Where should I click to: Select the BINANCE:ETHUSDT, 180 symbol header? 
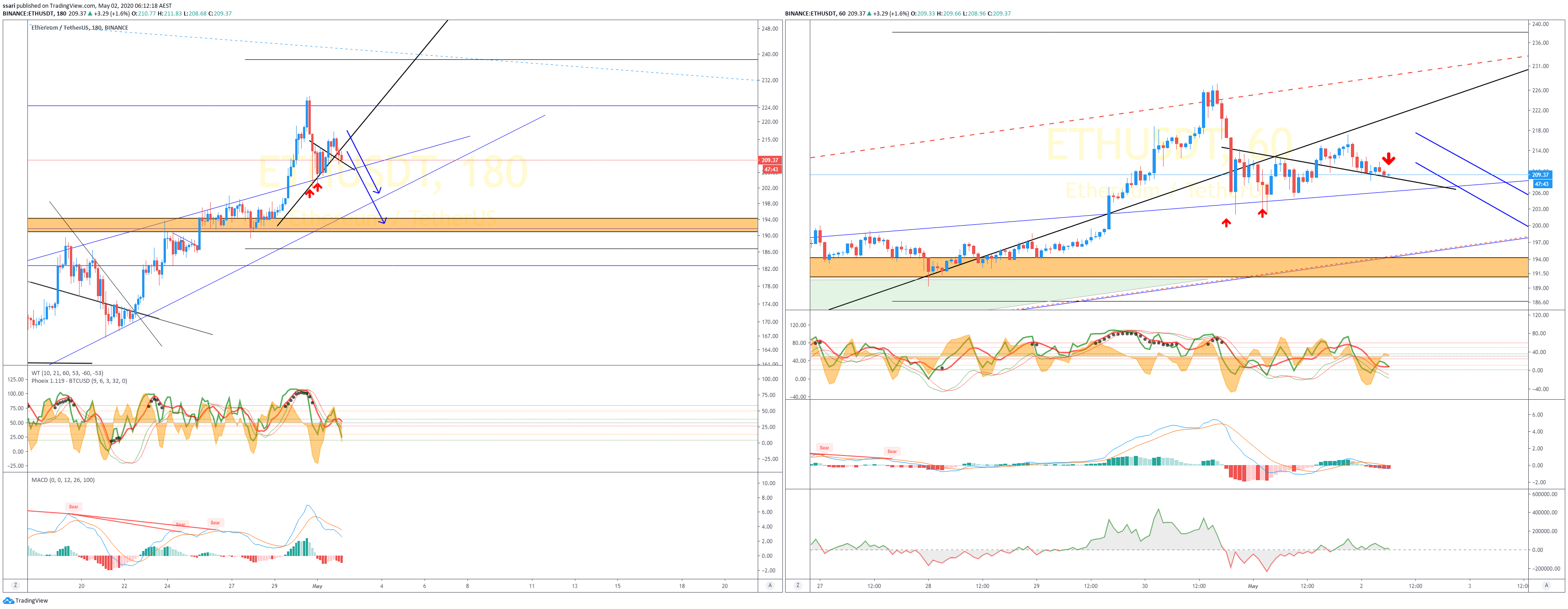tap(35, 13)
